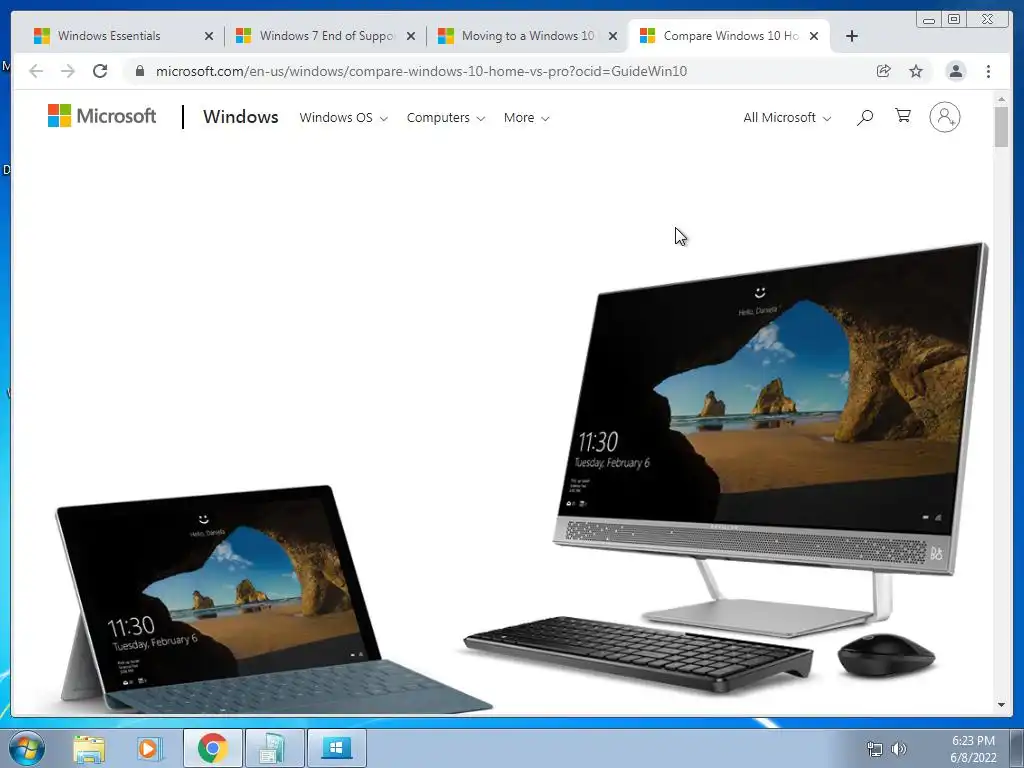The image size is (1024, 768).
Task: Click the desktop all-in-one computer image
Action: (771, 441)
